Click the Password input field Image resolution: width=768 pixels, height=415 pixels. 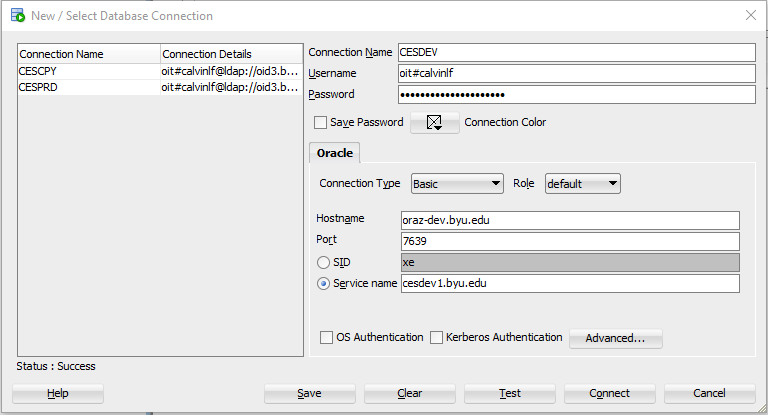[576, 95]
